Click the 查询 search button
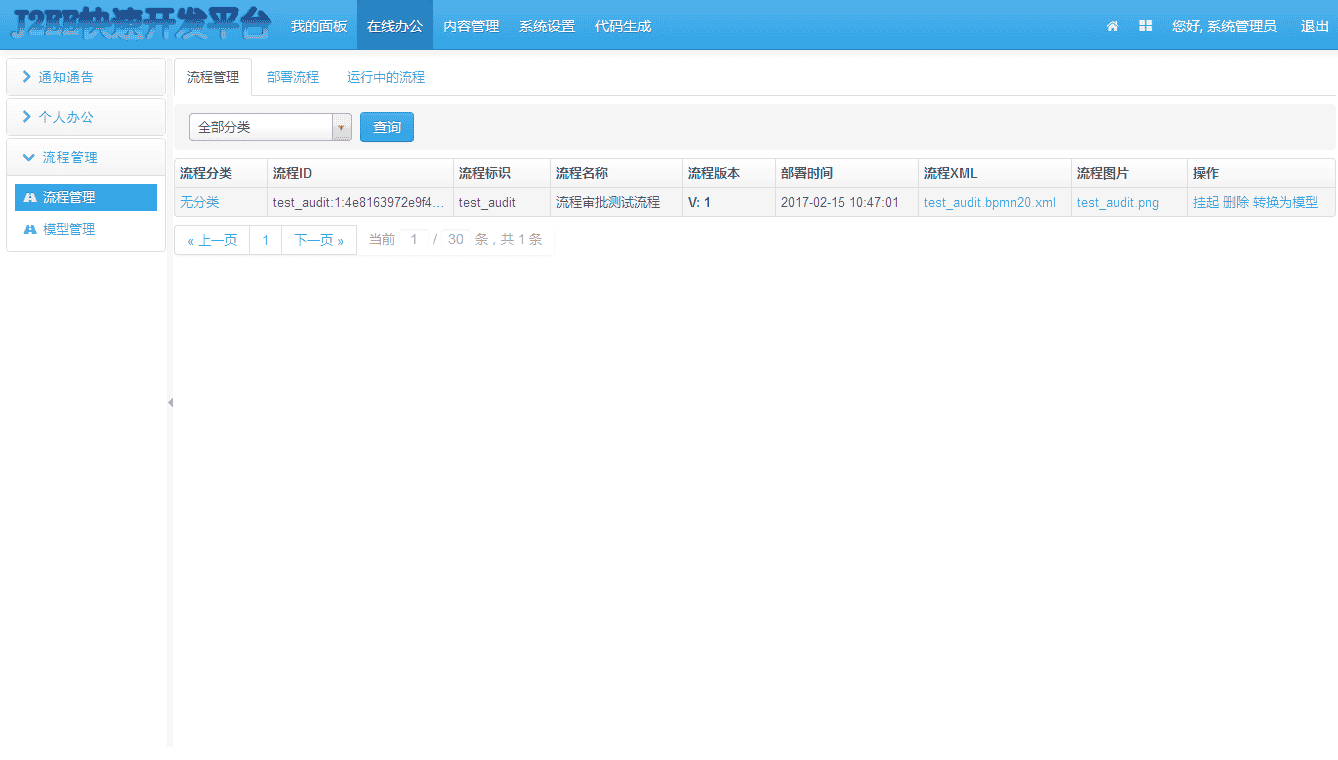Screen dimensions: 1338x760 click(x=386, y=127)
